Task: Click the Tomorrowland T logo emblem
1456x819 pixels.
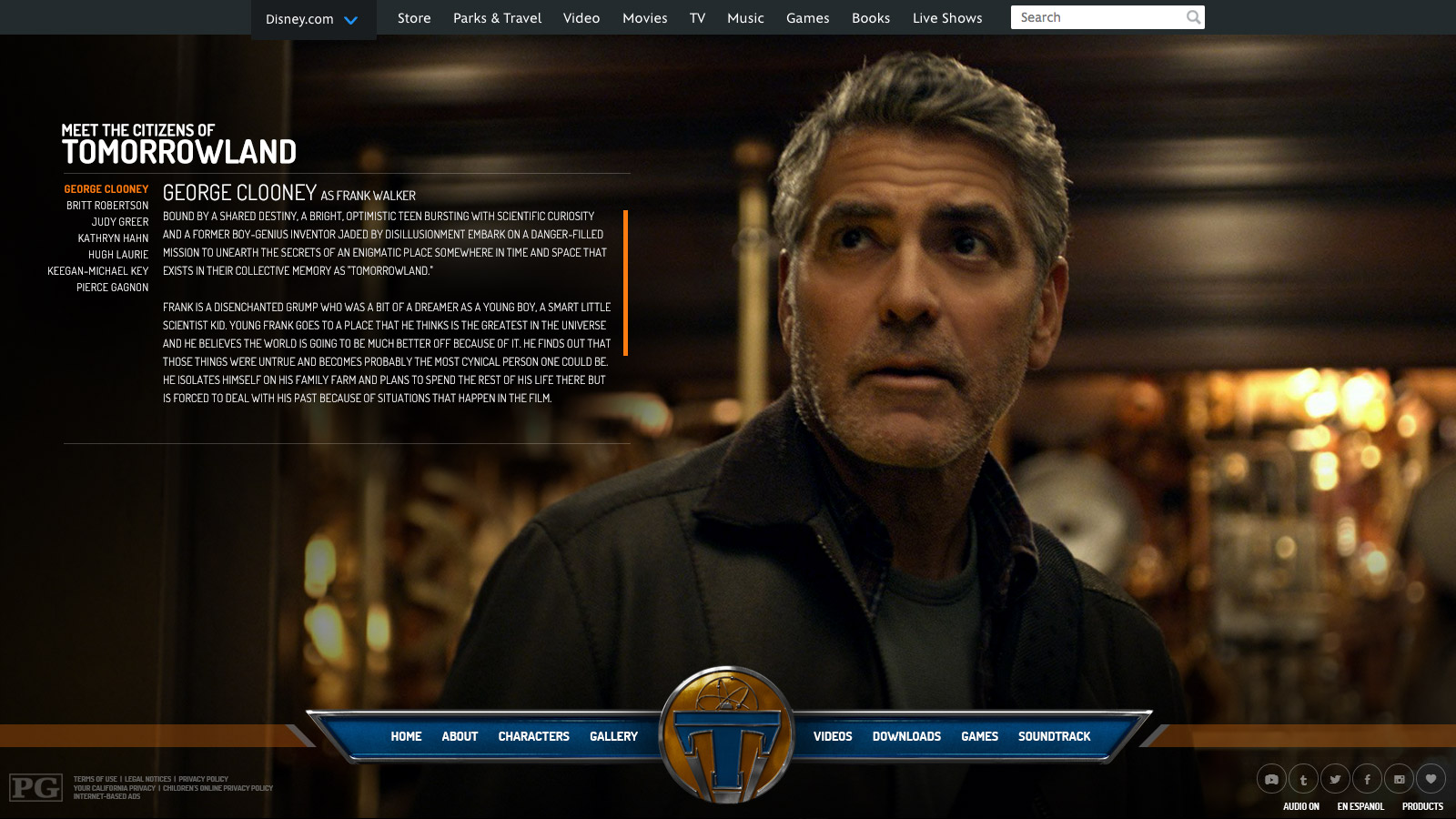Action: (x=726, y=735)
